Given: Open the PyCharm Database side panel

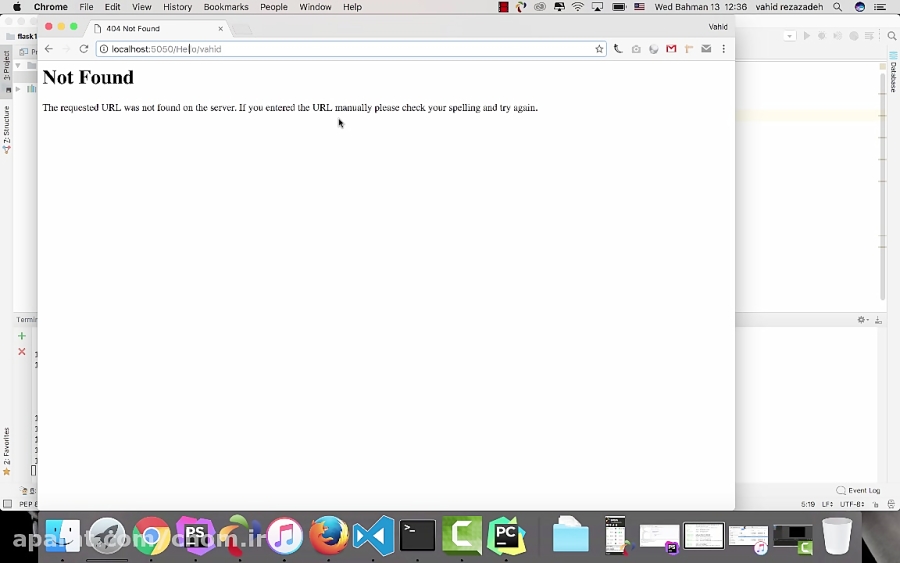Looking at the screenshot, I should click(x=893, y=77).
